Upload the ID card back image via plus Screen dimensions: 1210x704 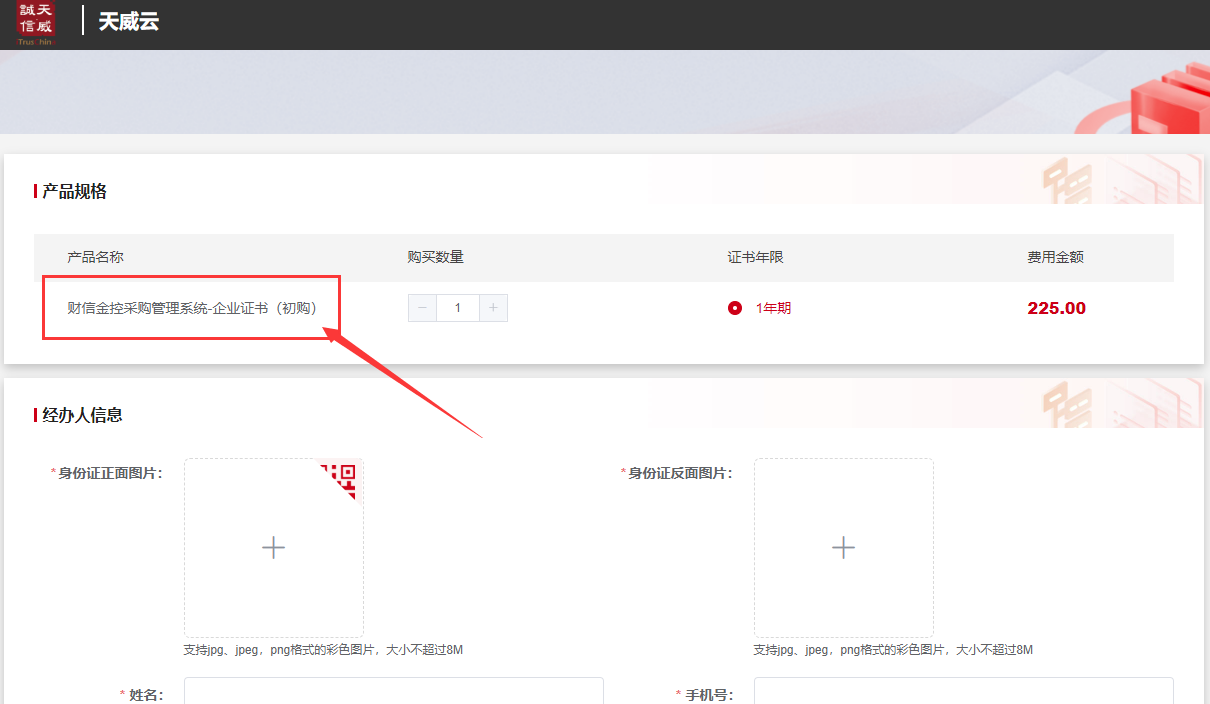843,547
